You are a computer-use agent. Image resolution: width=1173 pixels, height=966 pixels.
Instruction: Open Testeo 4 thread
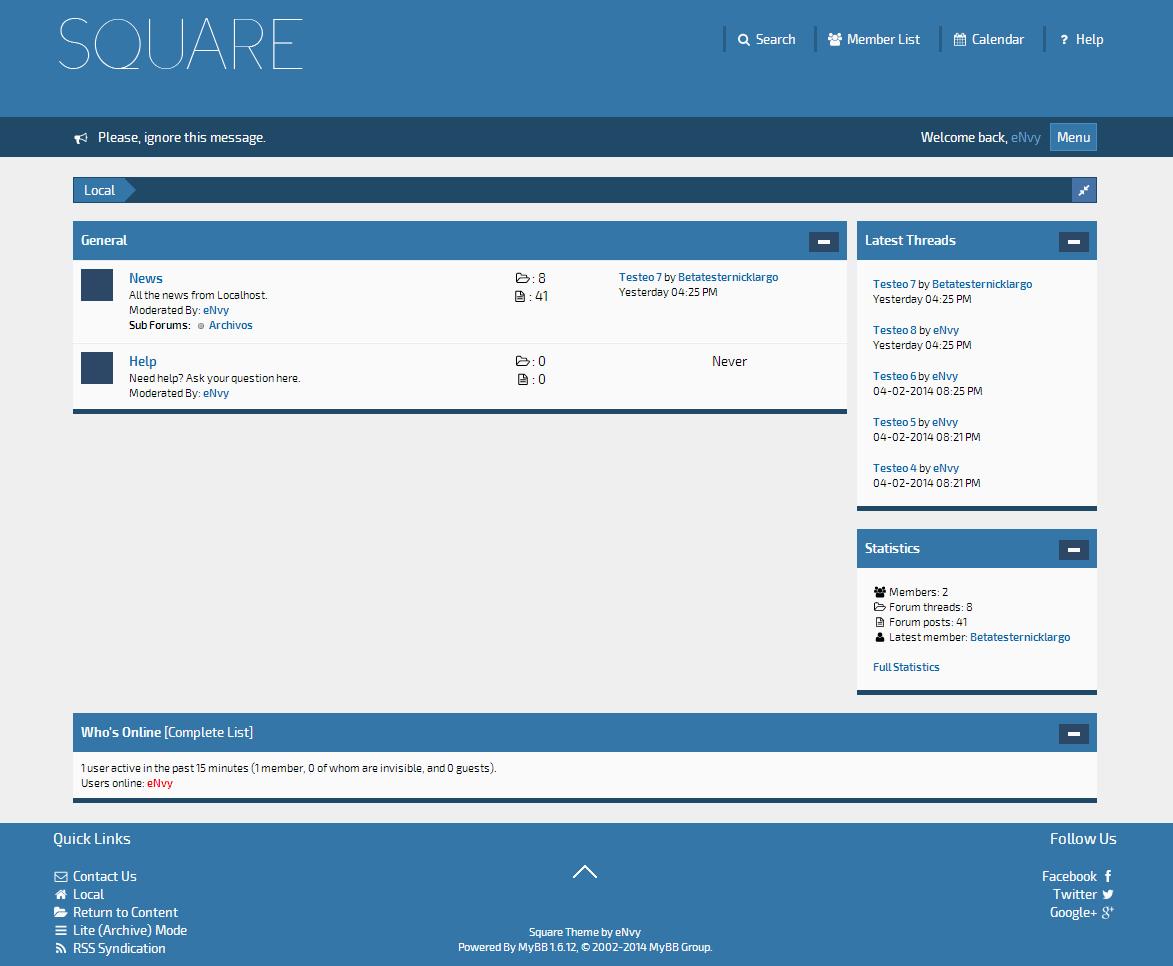point(895,468)
